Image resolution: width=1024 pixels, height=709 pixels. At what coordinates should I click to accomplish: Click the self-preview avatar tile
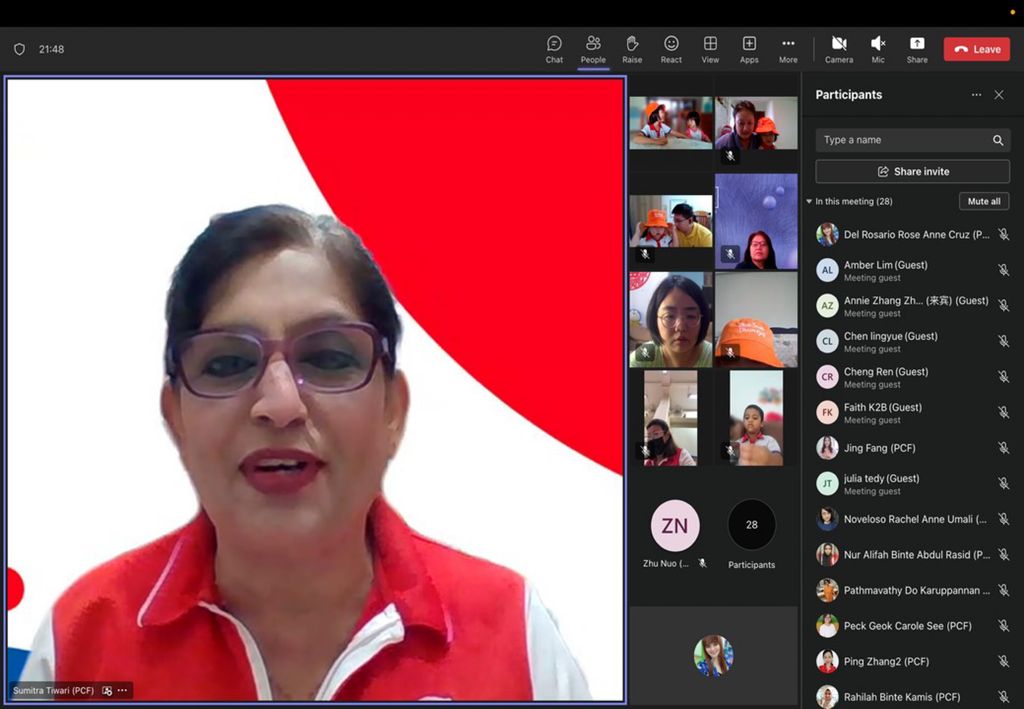click(x=713, y=655)
